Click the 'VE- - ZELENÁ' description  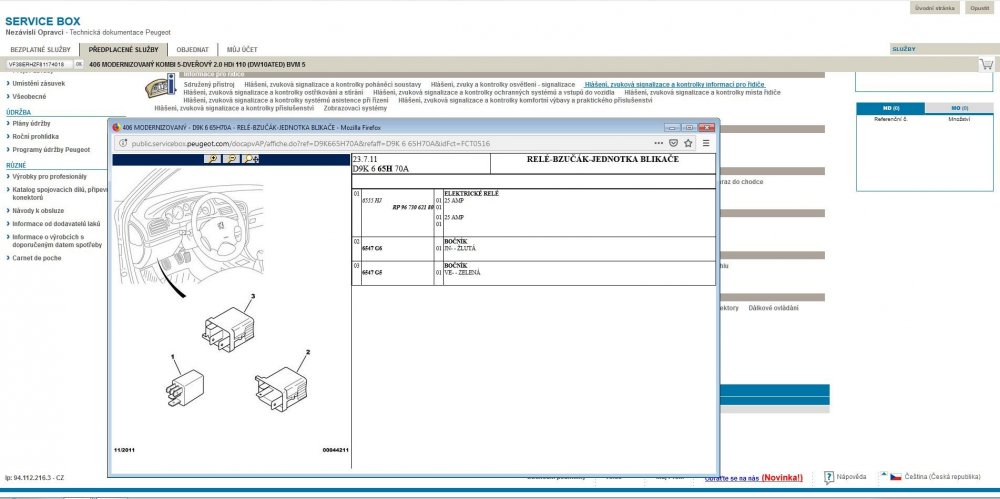462,272
